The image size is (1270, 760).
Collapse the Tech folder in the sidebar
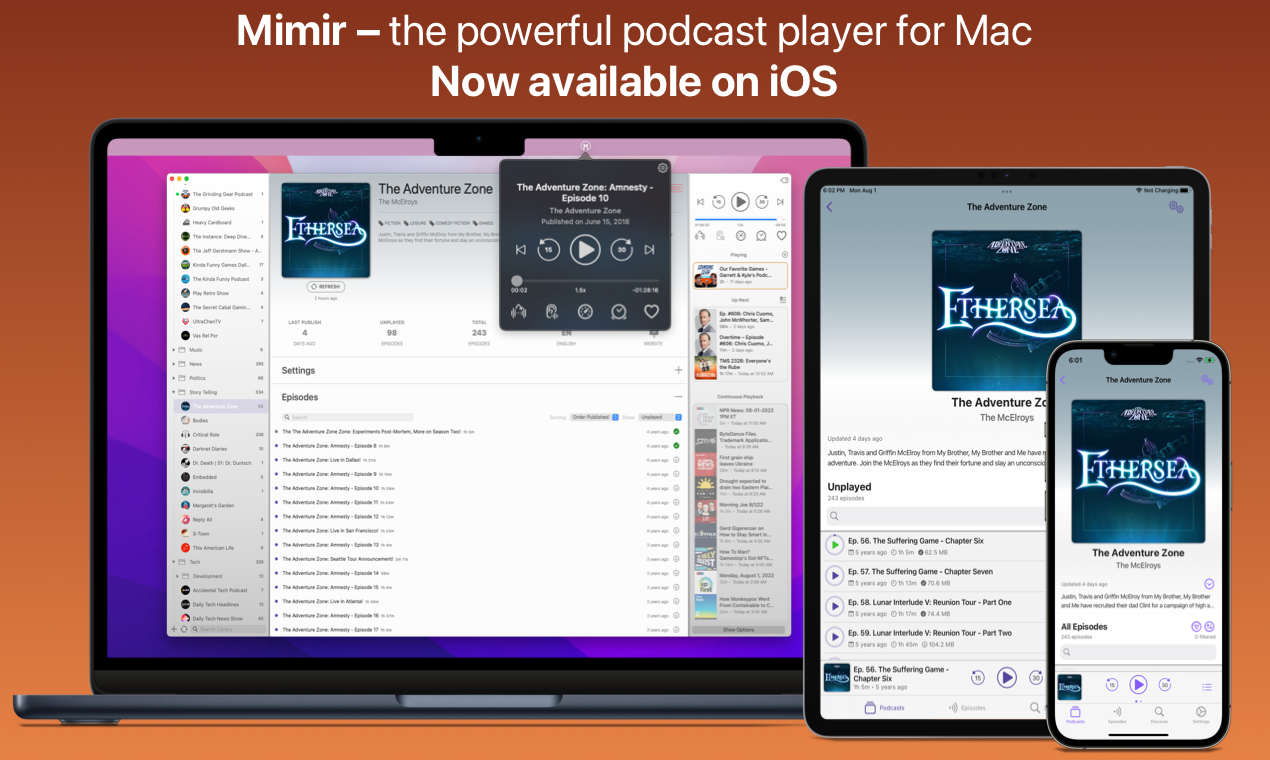(174, 562)
